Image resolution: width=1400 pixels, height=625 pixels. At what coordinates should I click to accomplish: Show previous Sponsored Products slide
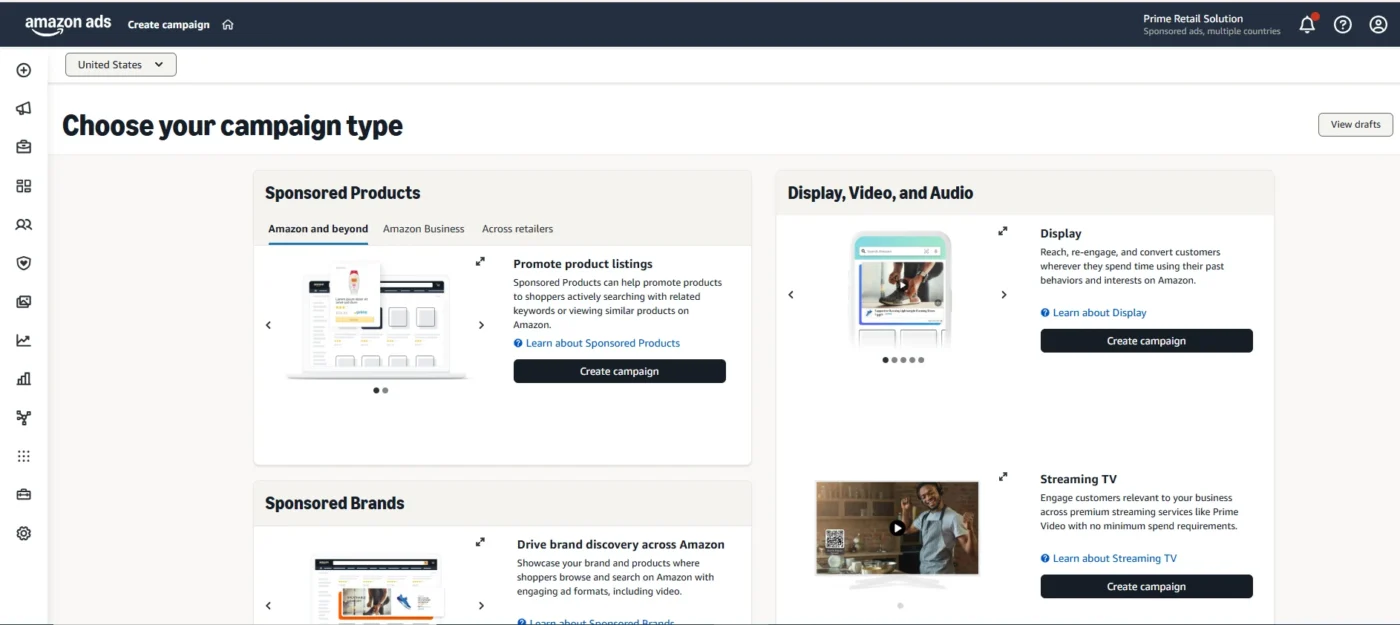268,325
